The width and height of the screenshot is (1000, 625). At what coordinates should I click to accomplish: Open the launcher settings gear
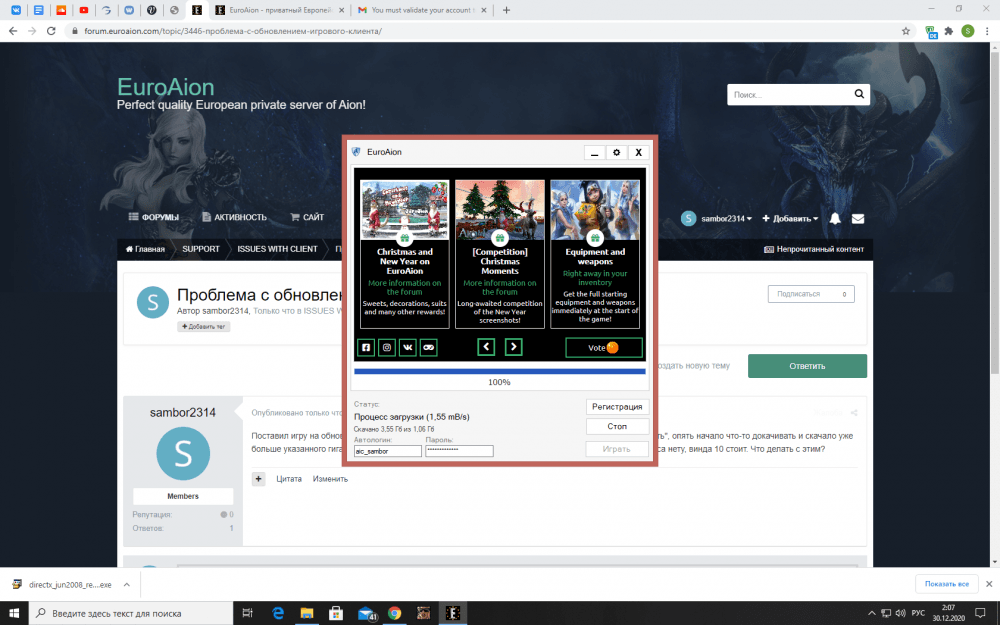[616, 153]
